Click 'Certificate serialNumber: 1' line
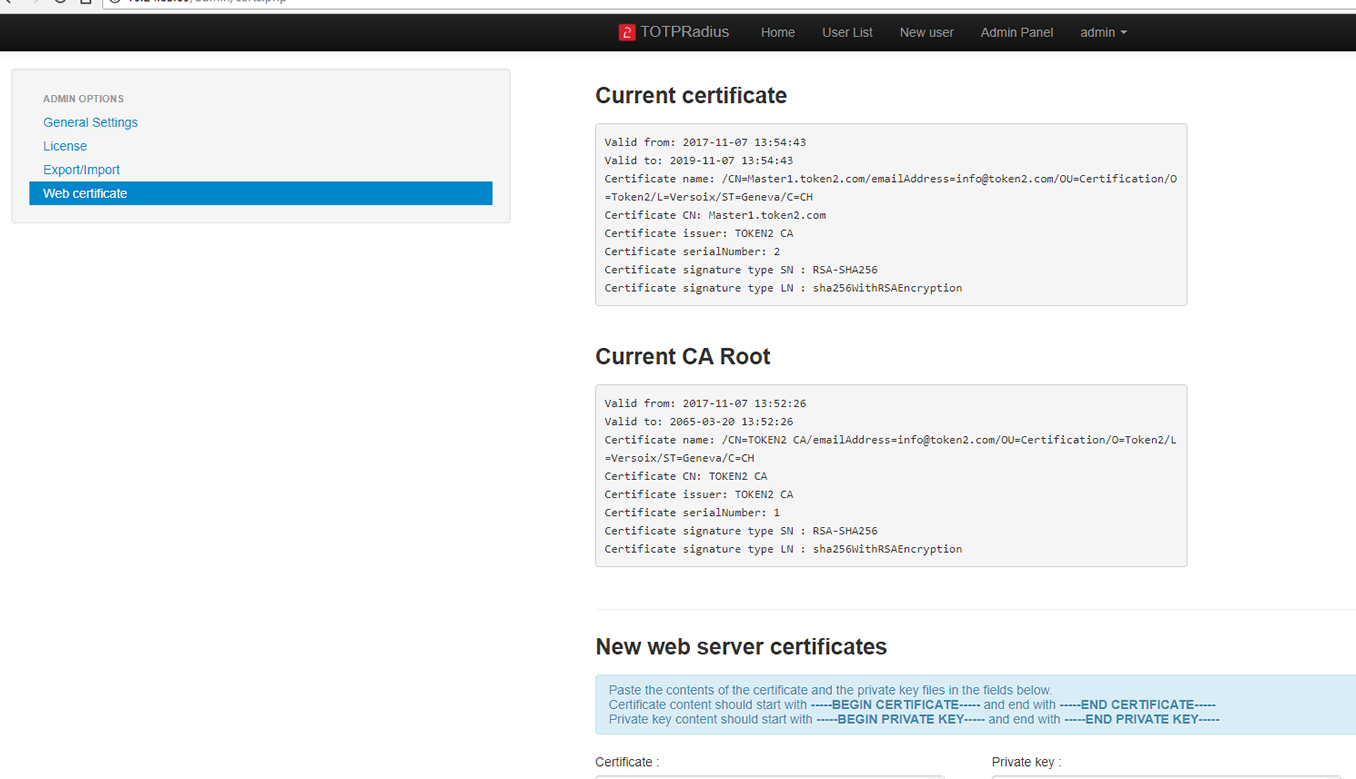Screen dimensions: 1356x779 coord(692,512)
